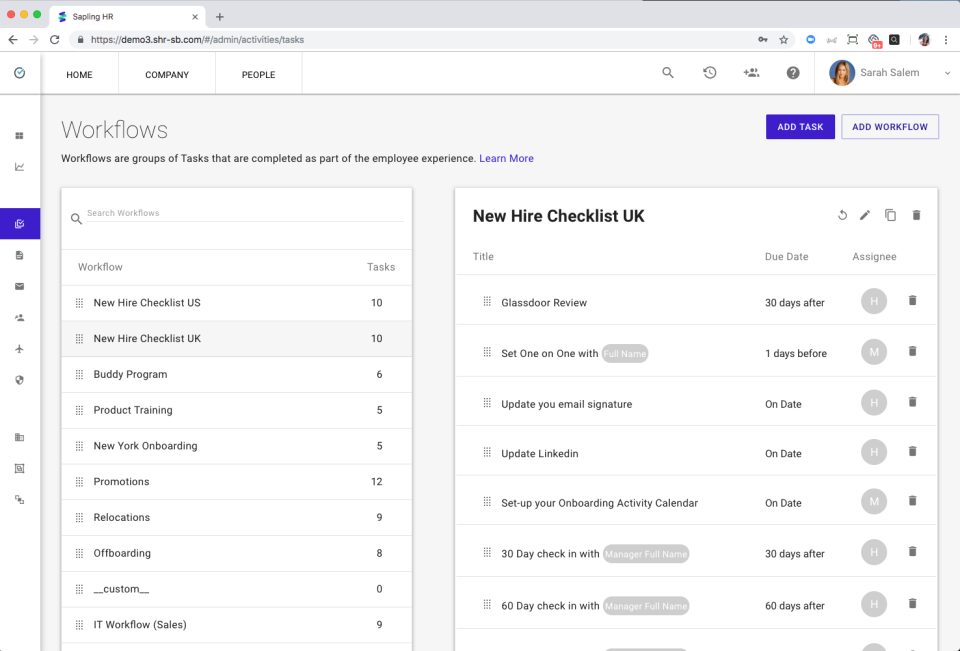Switch to the COMPANY tab
This screenshot has height=651, width=960.
(x=166, y=74)
